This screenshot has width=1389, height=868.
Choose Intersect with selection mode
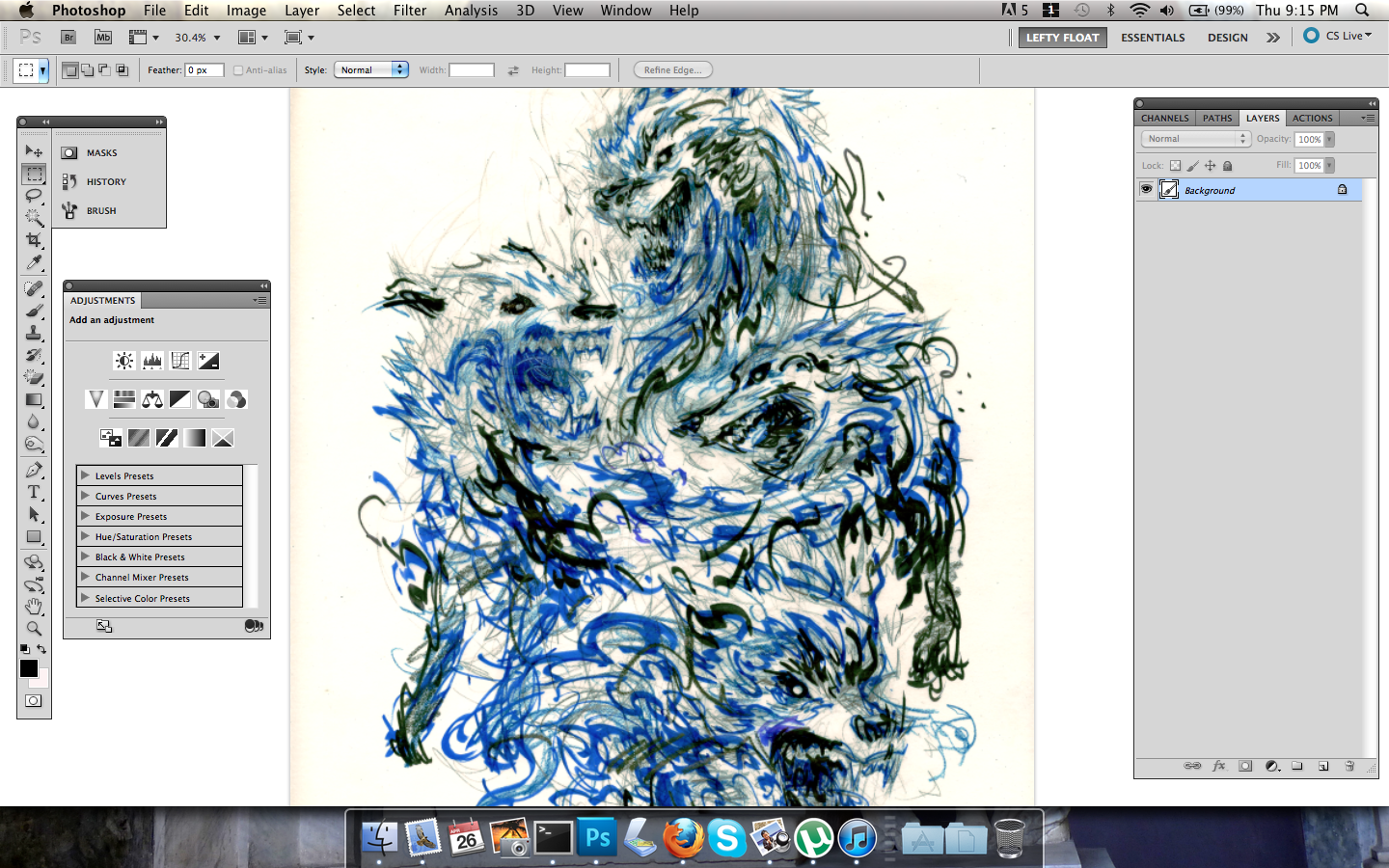coord(123,70)
